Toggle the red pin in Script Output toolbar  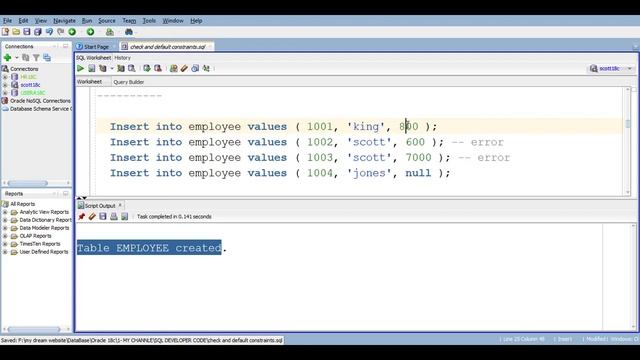[x=82, y=216]
